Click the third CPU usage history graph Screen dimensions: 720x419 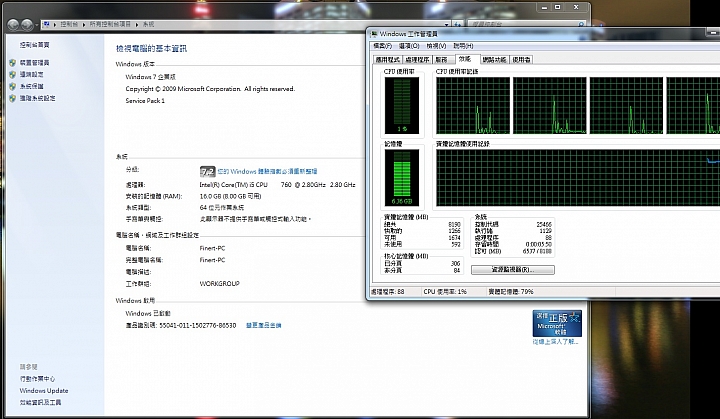click(x=626, y=105)
